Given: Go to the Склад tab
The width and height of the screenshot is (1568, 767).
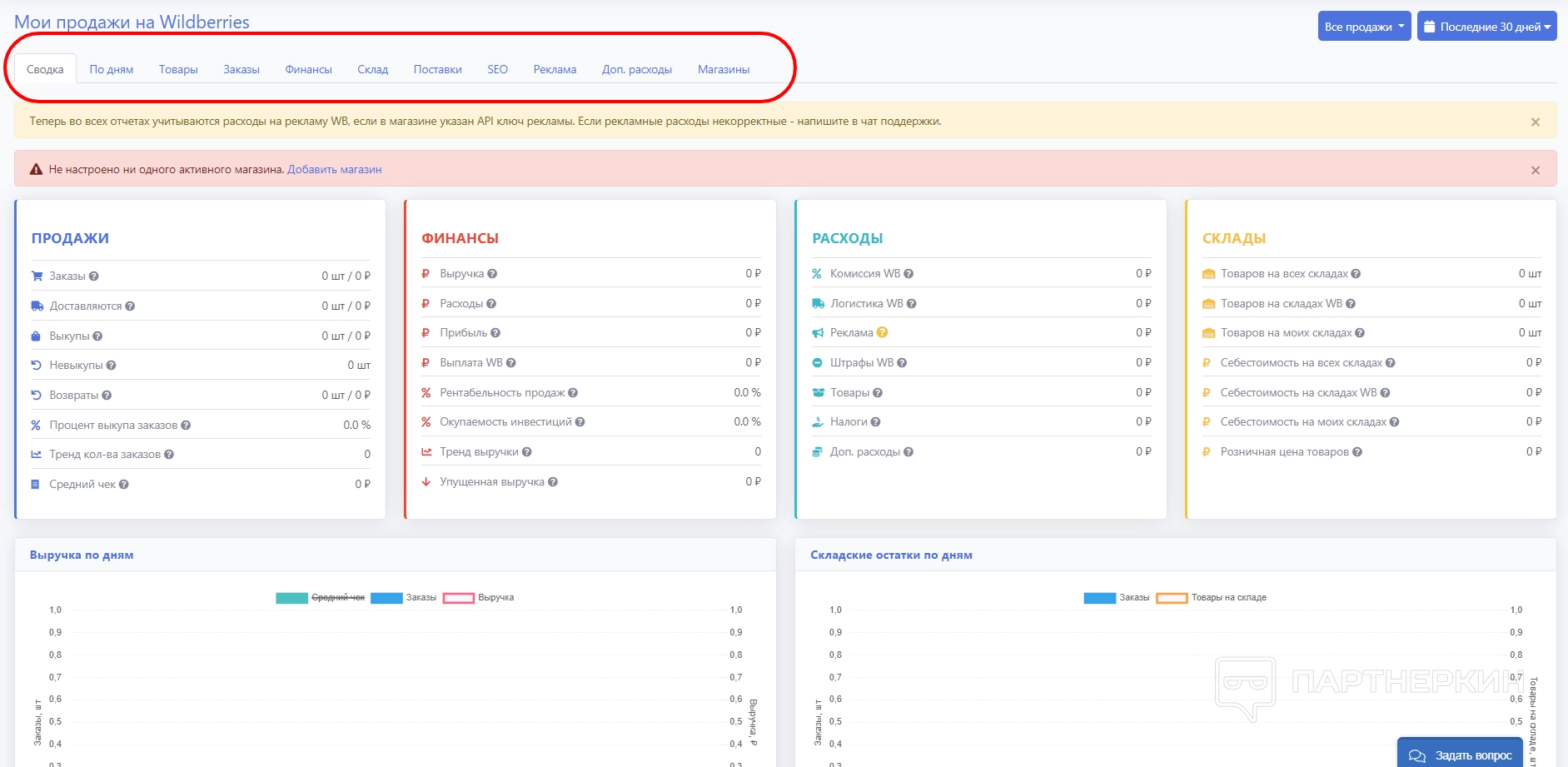Looking at the screenshot, I should (373, 69).
